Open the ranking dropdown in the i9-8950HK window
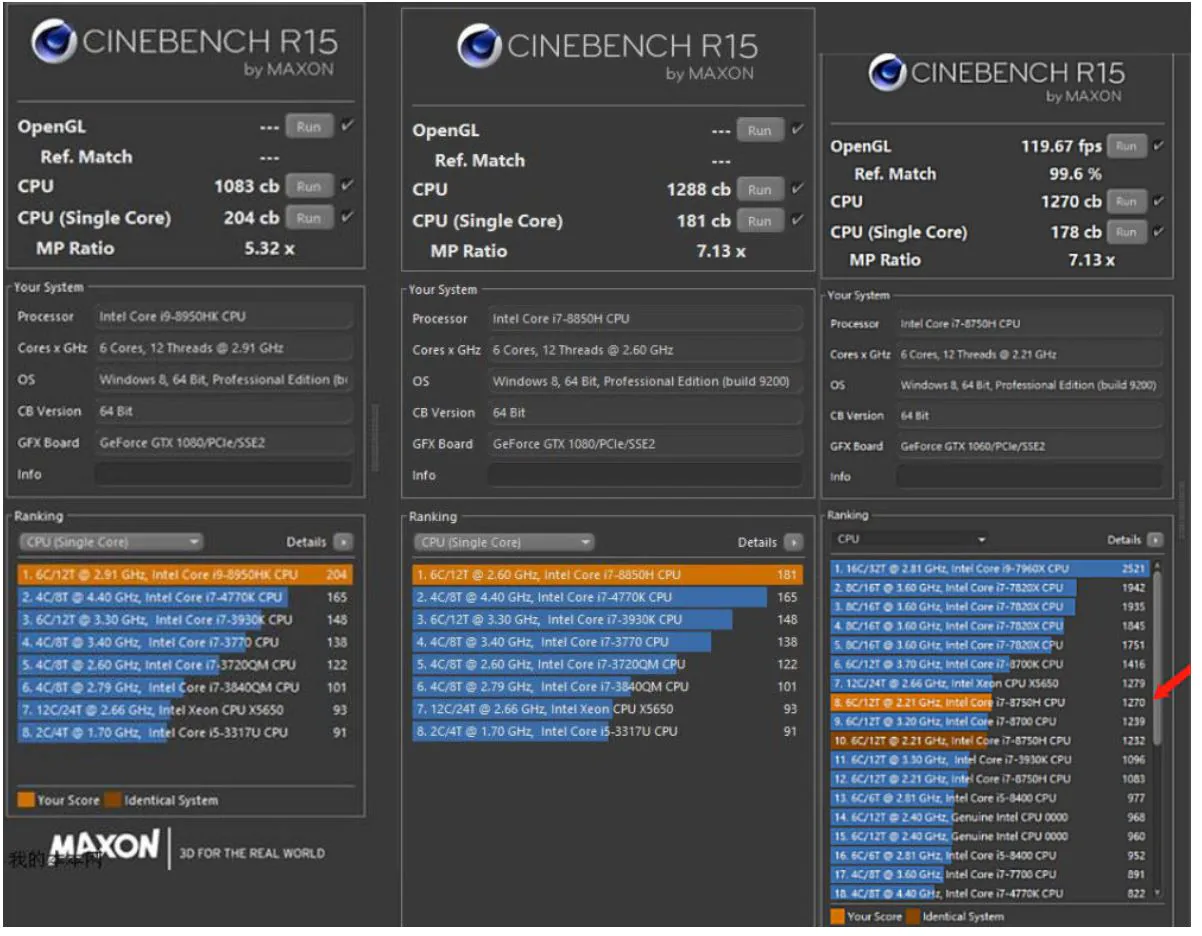The height and width of the screenshot is (936, 1202). (x=111, y=542)
